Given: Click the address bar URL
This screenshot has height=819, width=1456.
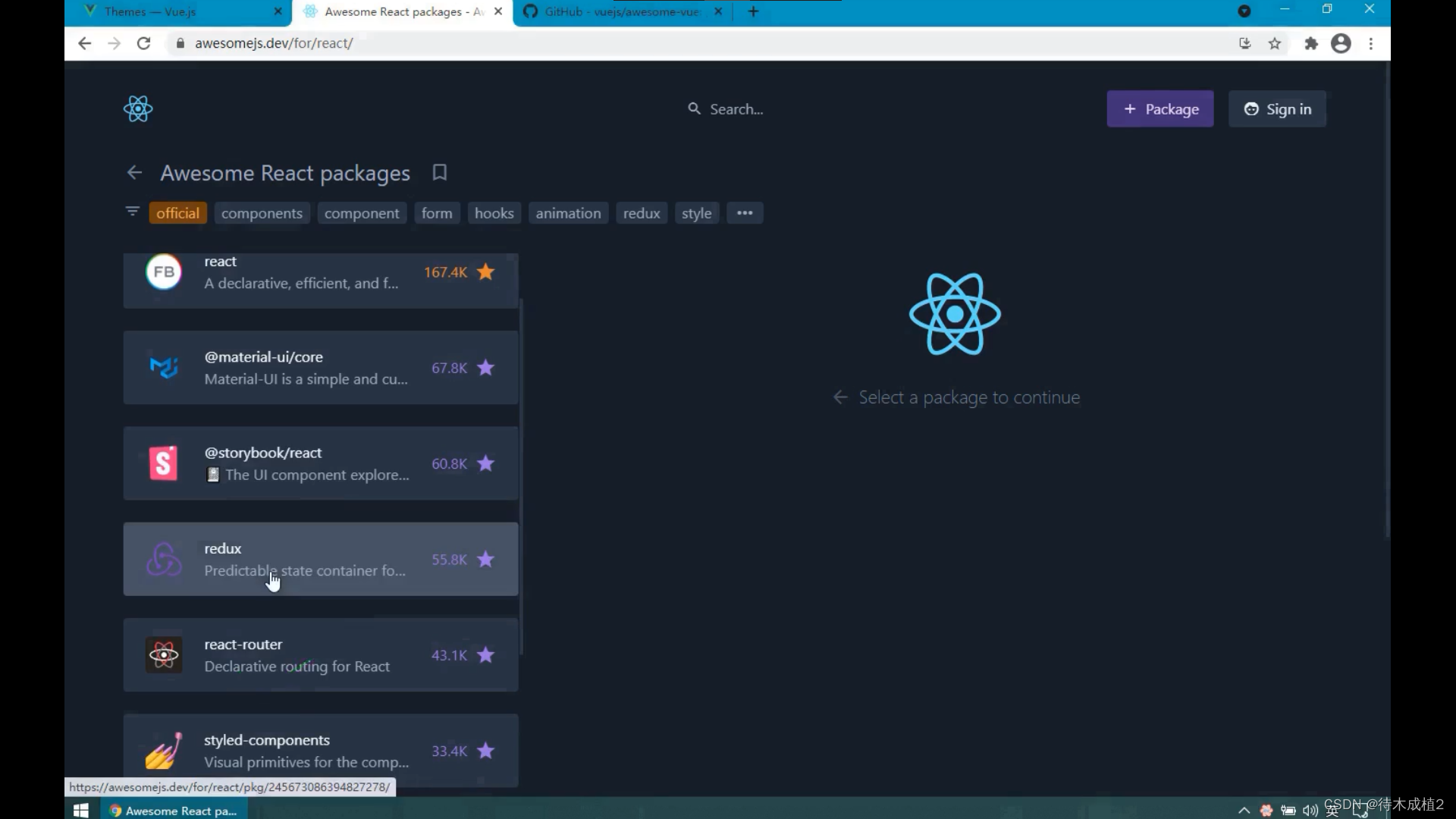Looking at the screenshot, I should tap(274, 44).
